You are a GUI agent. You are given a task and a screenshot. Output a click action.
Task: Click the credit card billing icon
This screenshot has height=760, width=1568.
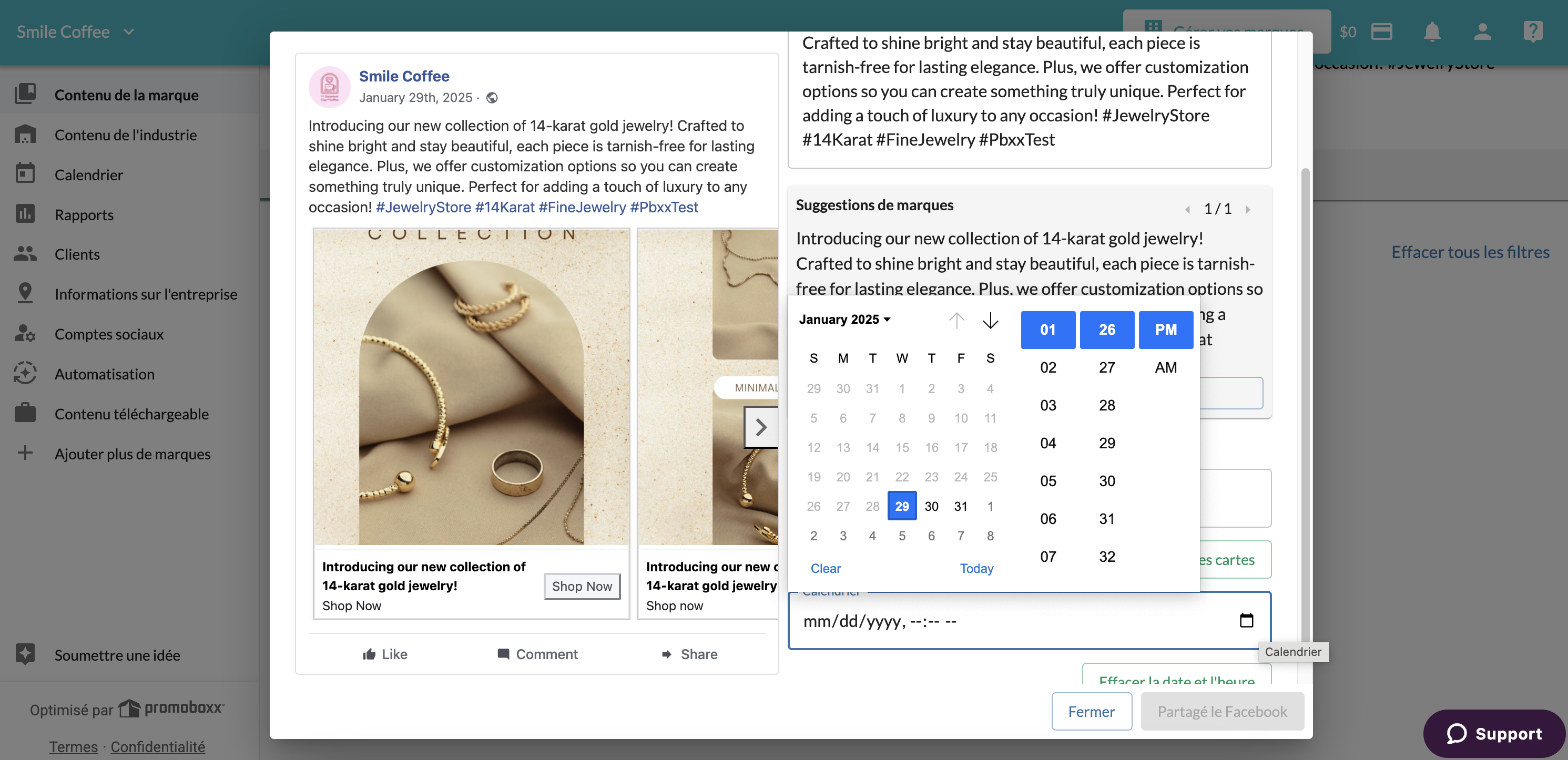coord(1382,32)
